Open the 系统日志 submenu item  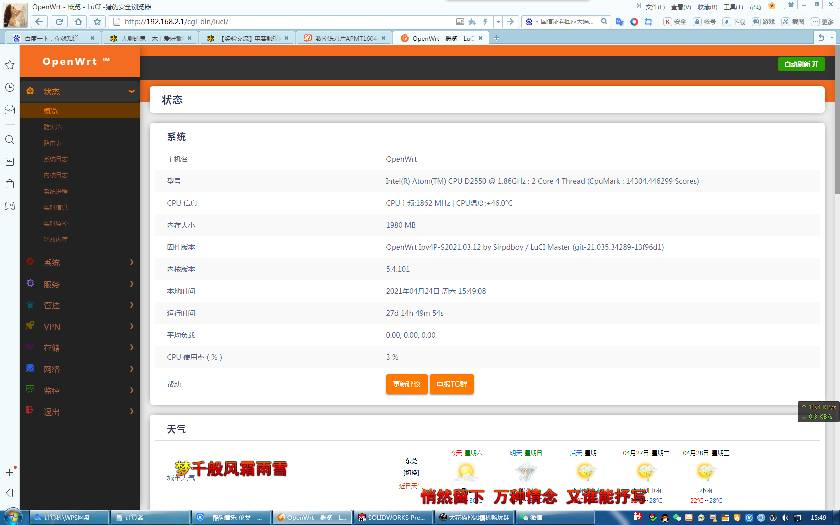tap(56, 159)
